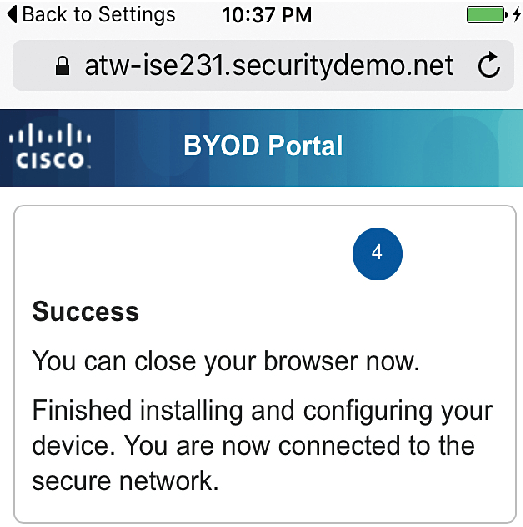Select the step 4 circle indicator
This screenshot has width=523, height=527.
[x=378, y=253]
